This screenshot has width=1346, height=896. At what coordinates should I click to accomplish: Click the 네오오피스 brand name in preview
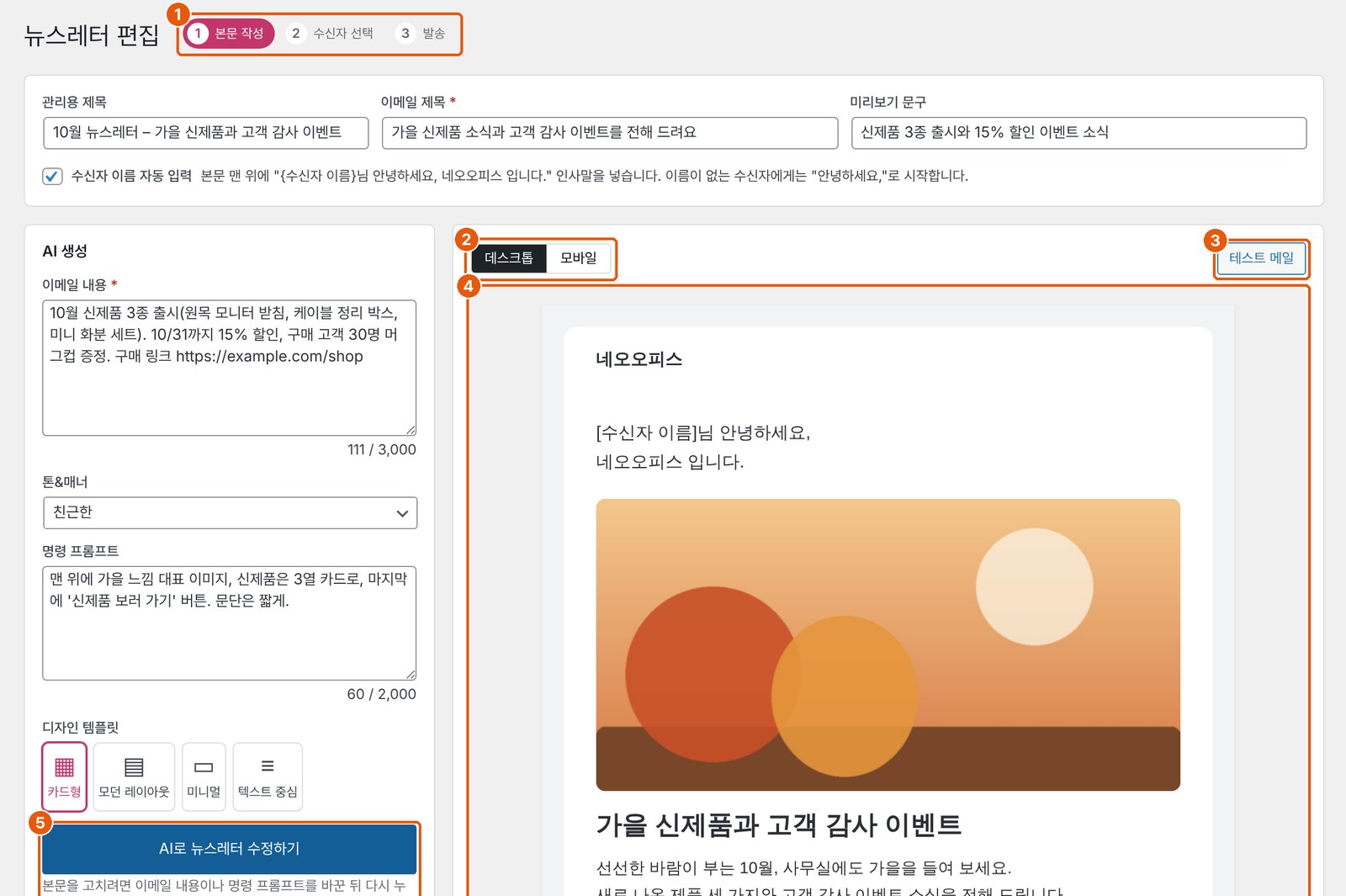coord(639,360)
